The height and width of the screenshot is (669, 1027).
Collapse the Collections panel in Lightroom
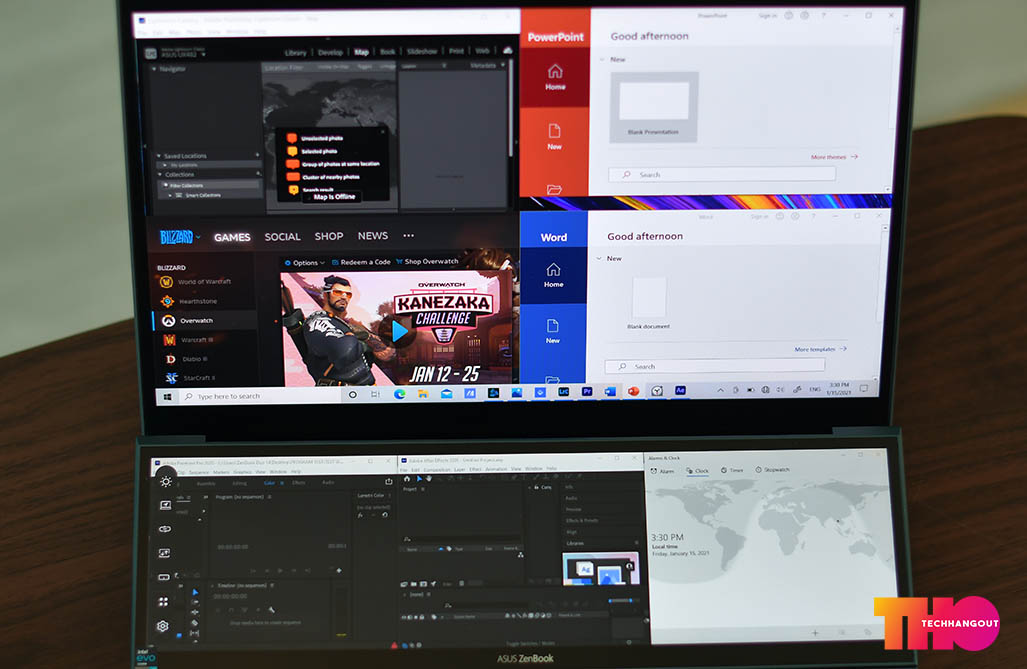point(160,175)
